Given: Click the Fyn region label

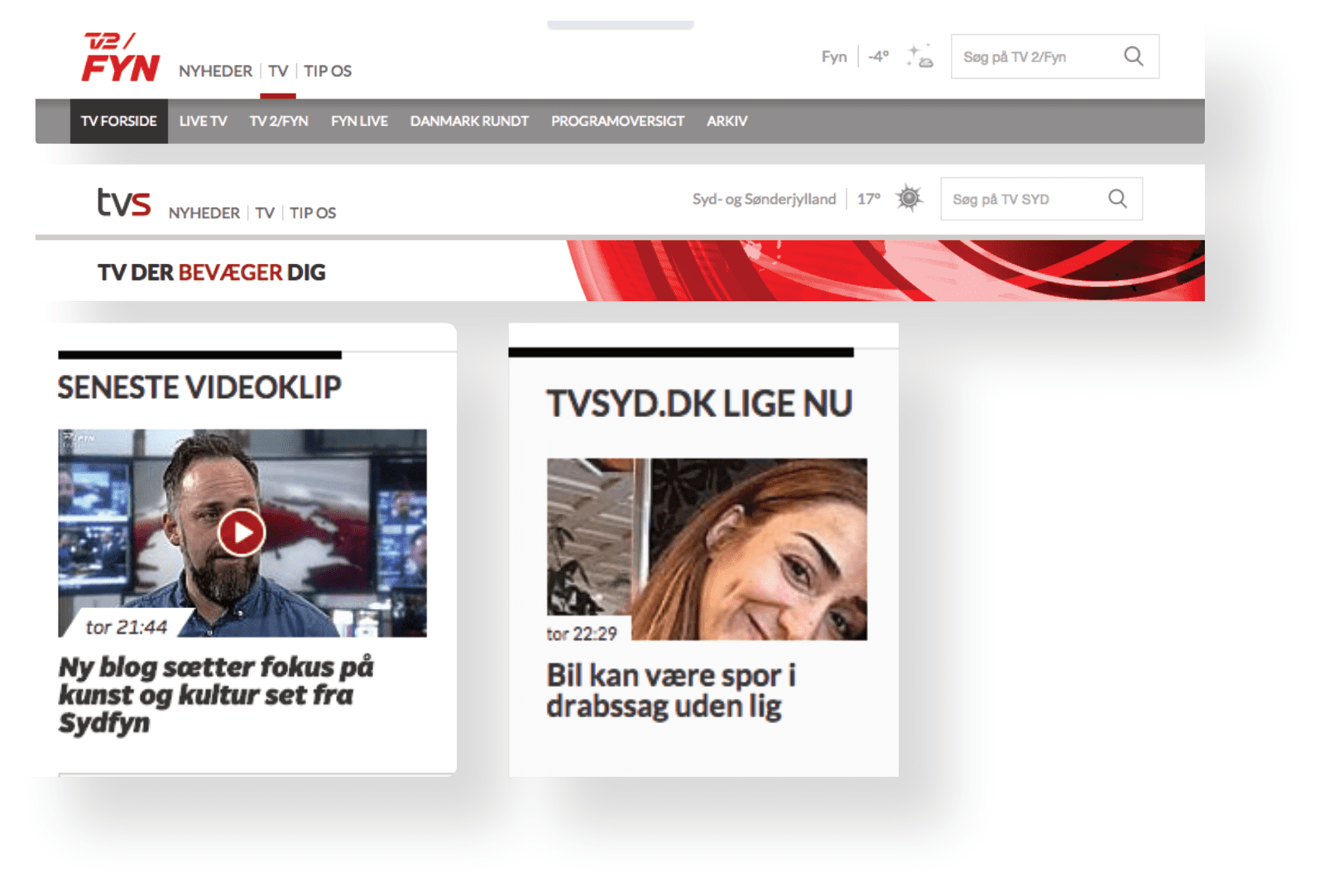Looking at the screenshot, I should point(834,56).
